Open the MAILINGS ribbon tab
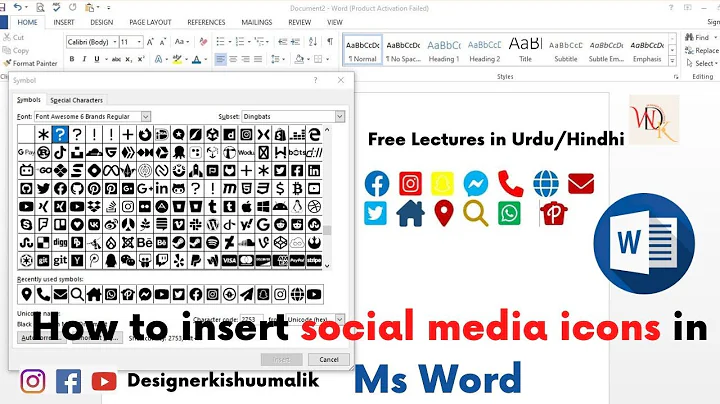 click(257, 22)
